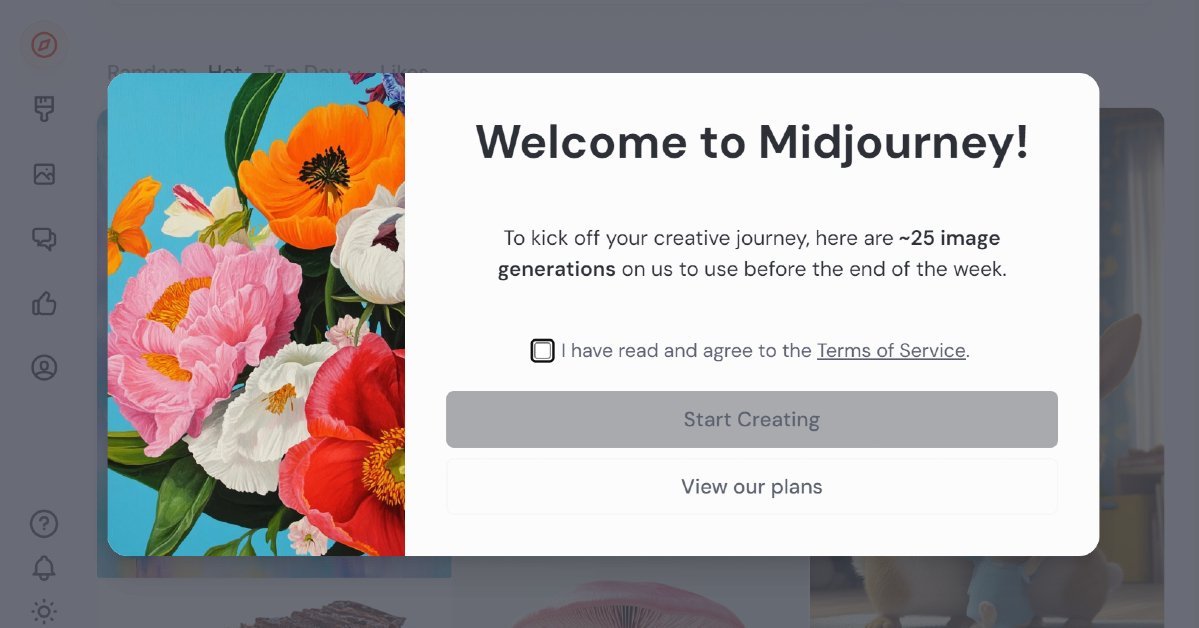Viewport: 1199px width, 628px height.
Task: Open the profile account icon
Action: click(x=44, y=368)
